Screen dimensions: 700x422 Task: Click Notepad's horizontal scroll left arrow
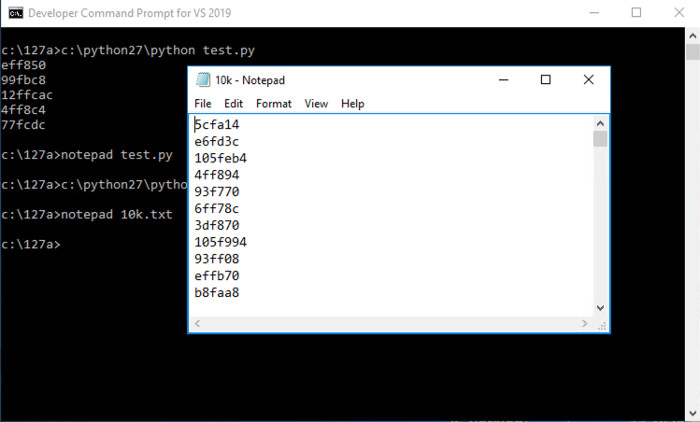point(197,323)
